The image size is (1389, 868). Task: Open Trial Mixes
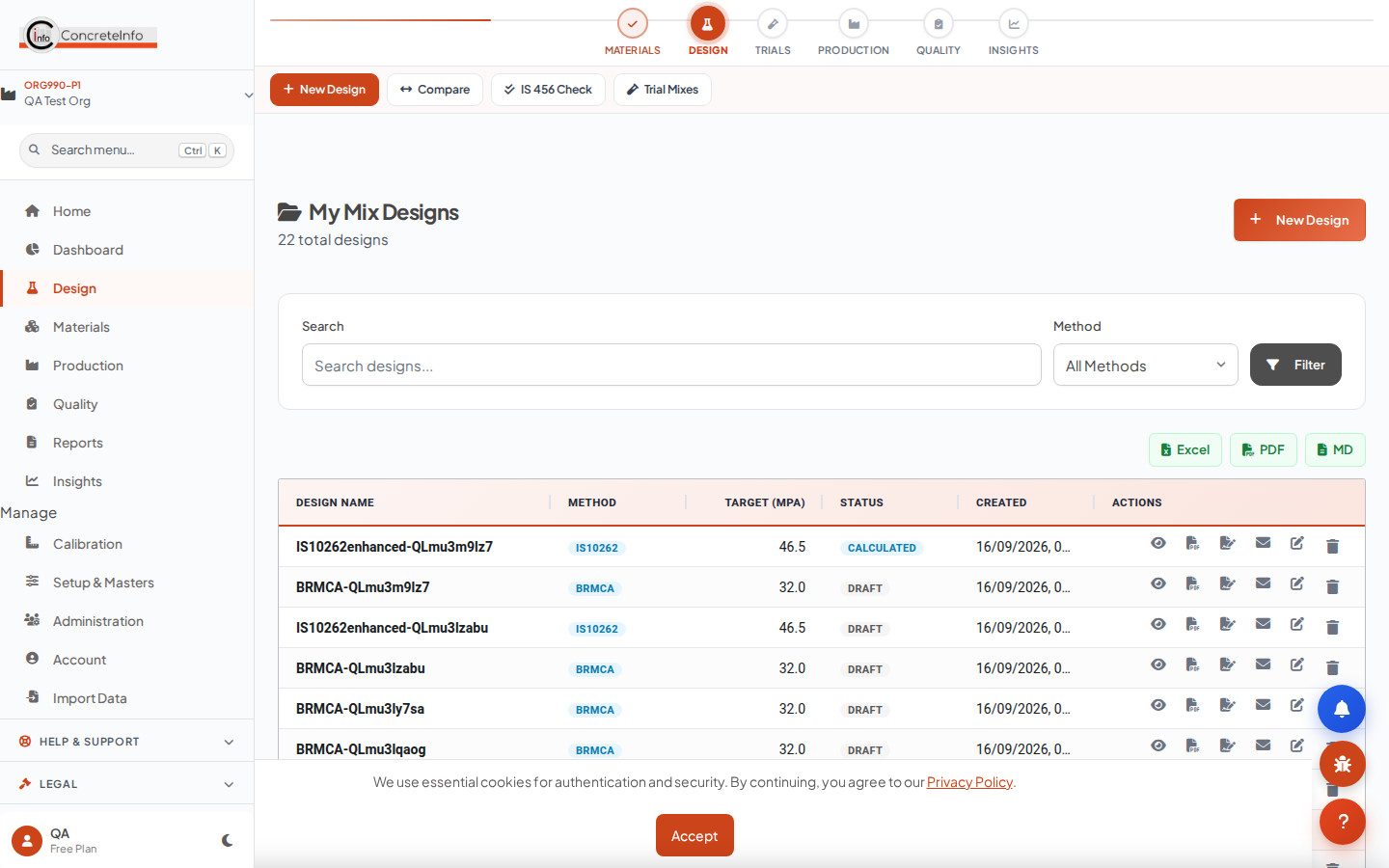coord(663,90)
